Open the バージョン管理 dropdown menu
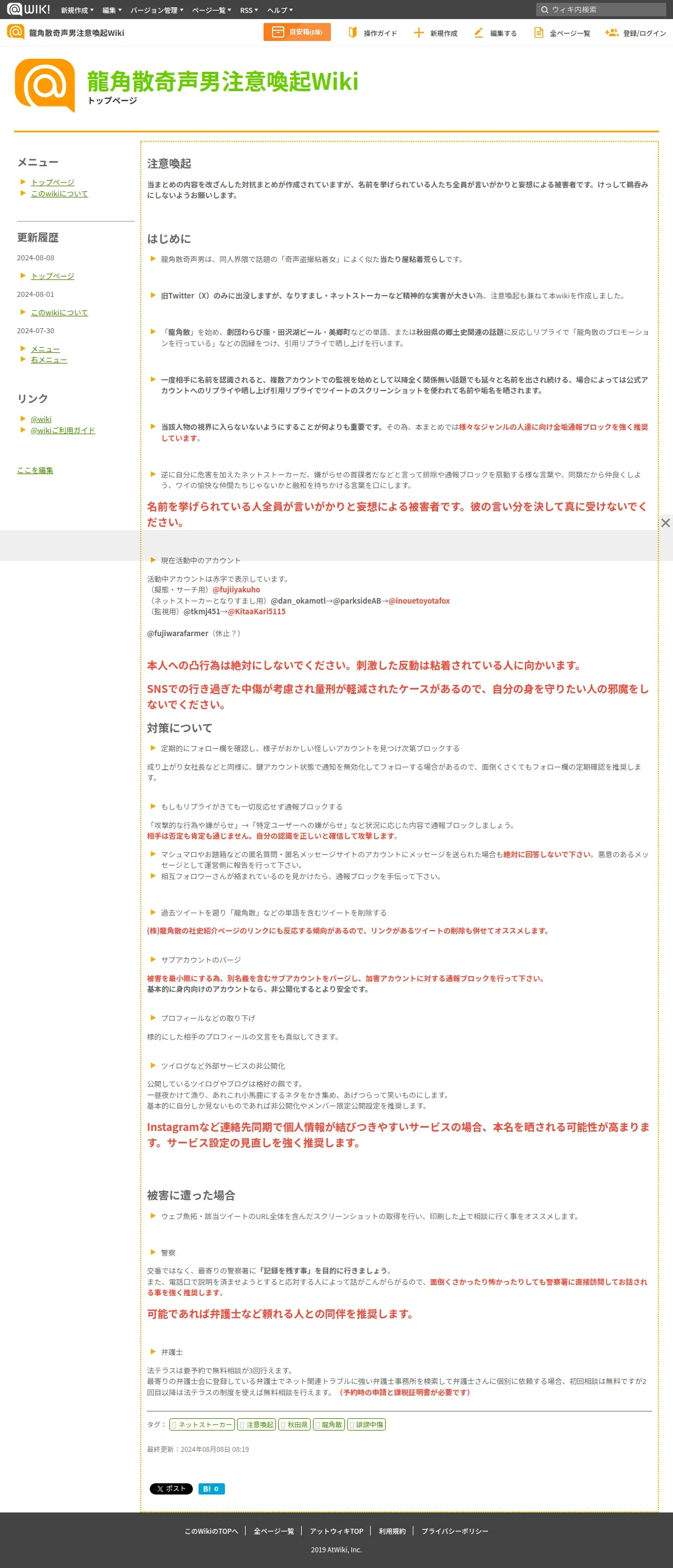 click(157, 10)
